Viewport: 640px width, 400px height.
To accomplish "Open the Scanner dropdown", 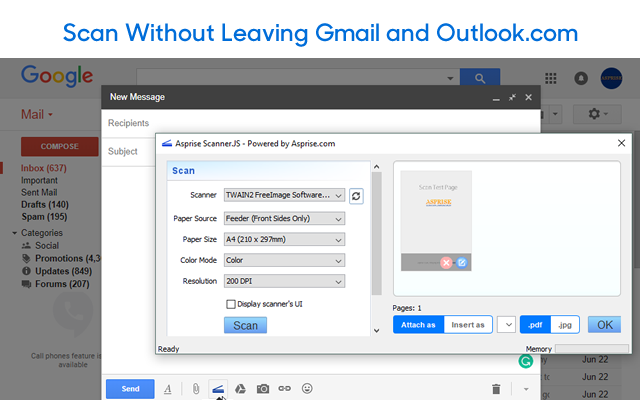I will click(x=284, y=195).
